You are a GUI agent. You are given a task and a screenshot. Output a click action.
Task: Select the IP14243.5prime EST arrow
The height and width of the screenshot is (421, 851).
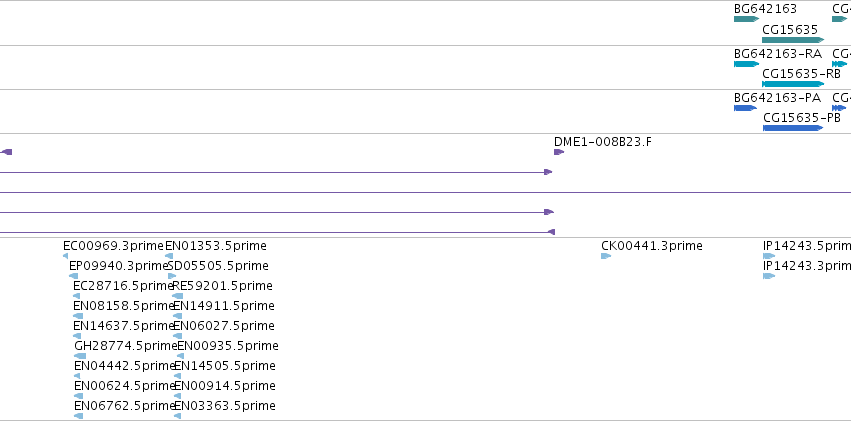pyautogui.click(x=769, y=256)
